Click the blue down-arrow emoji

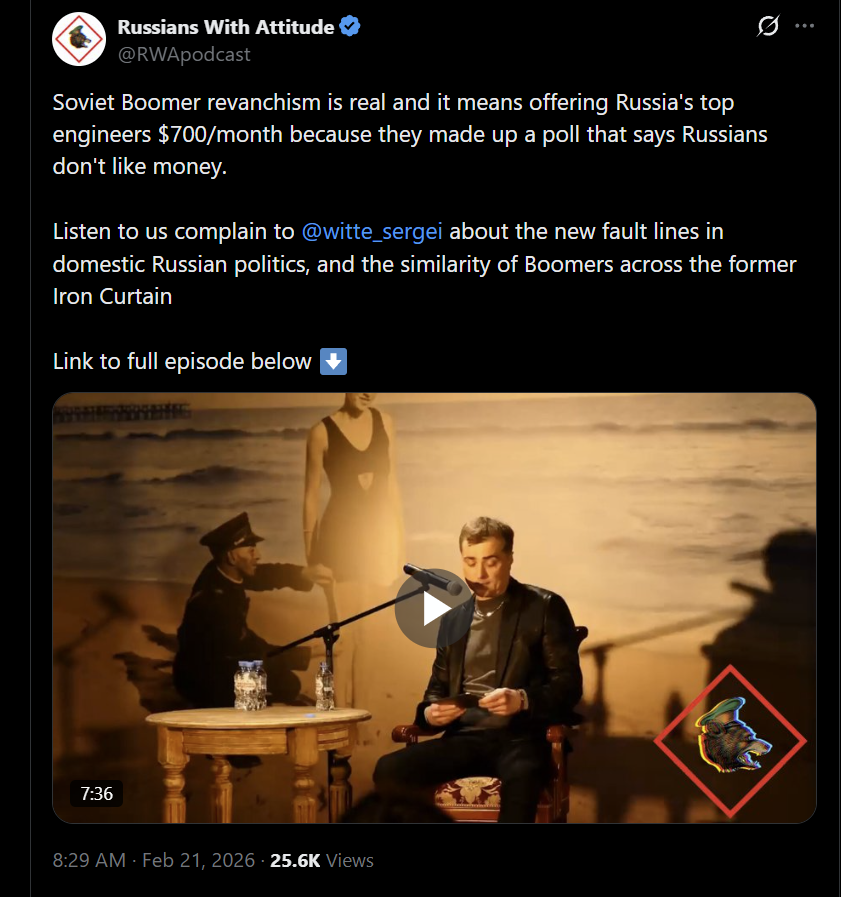tap(333, 361)
